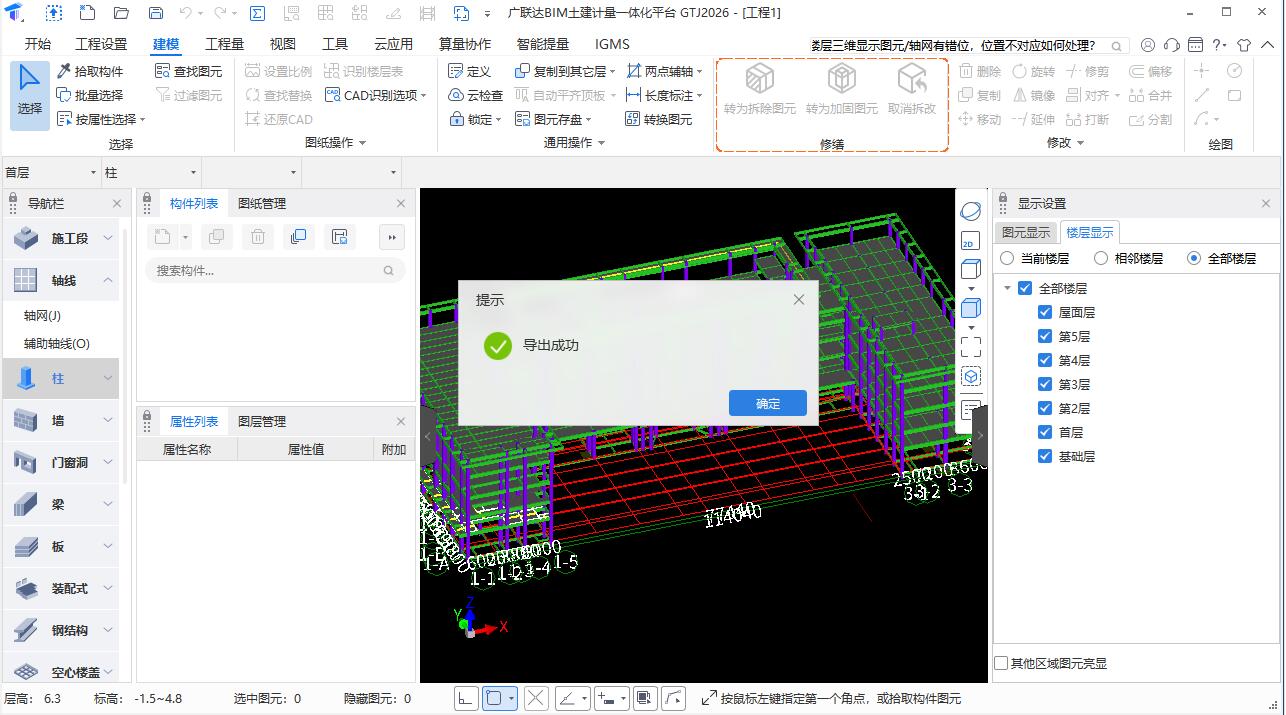Expand the 墙 navigation section
The height and width of the screenshot is (715, 1286).
pos(108,420)
